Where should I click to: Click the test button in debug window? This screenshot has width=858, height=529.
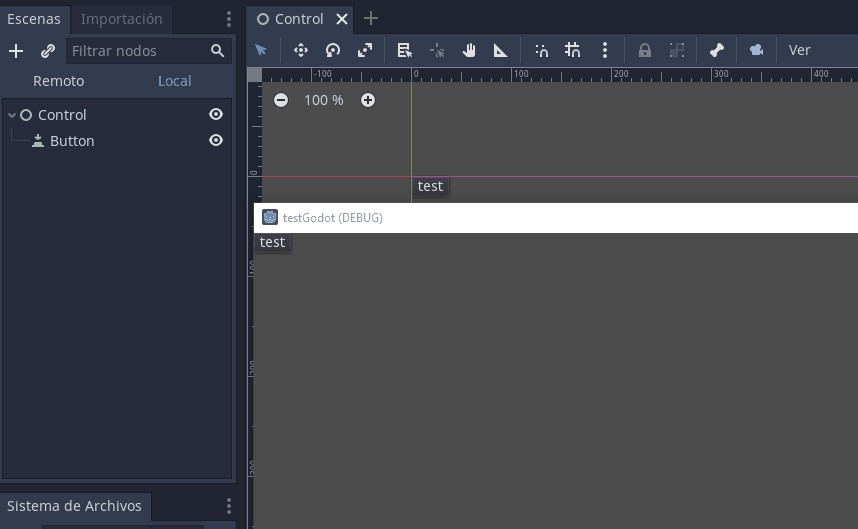pyautogui.click(x=273, y=242)
